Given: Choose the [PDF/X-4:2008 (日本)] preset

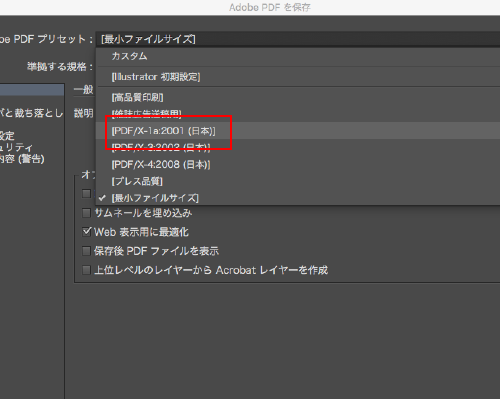Looking at the screenshot, I should point(298,164).
